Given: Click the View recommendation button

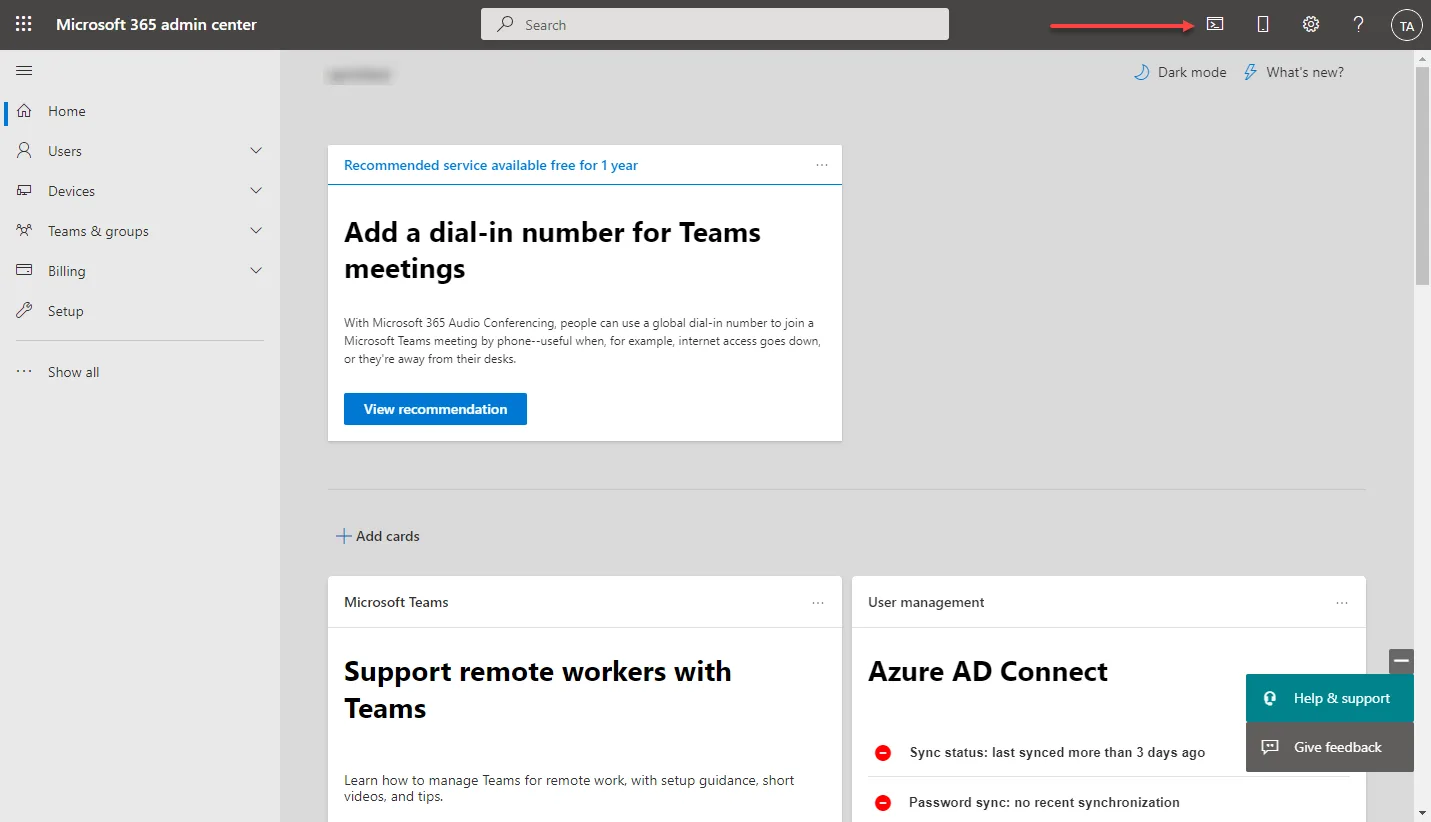Looking at the screenshot, I should (x=435, y=409).
